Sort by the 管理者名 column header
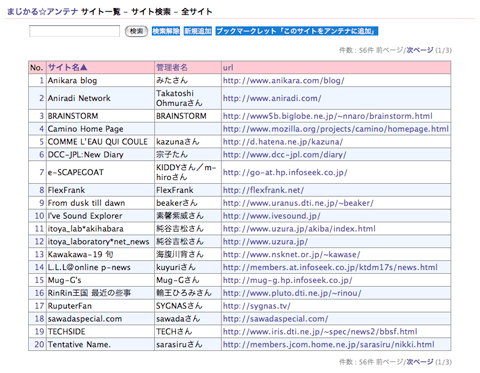 pos(172,67)
